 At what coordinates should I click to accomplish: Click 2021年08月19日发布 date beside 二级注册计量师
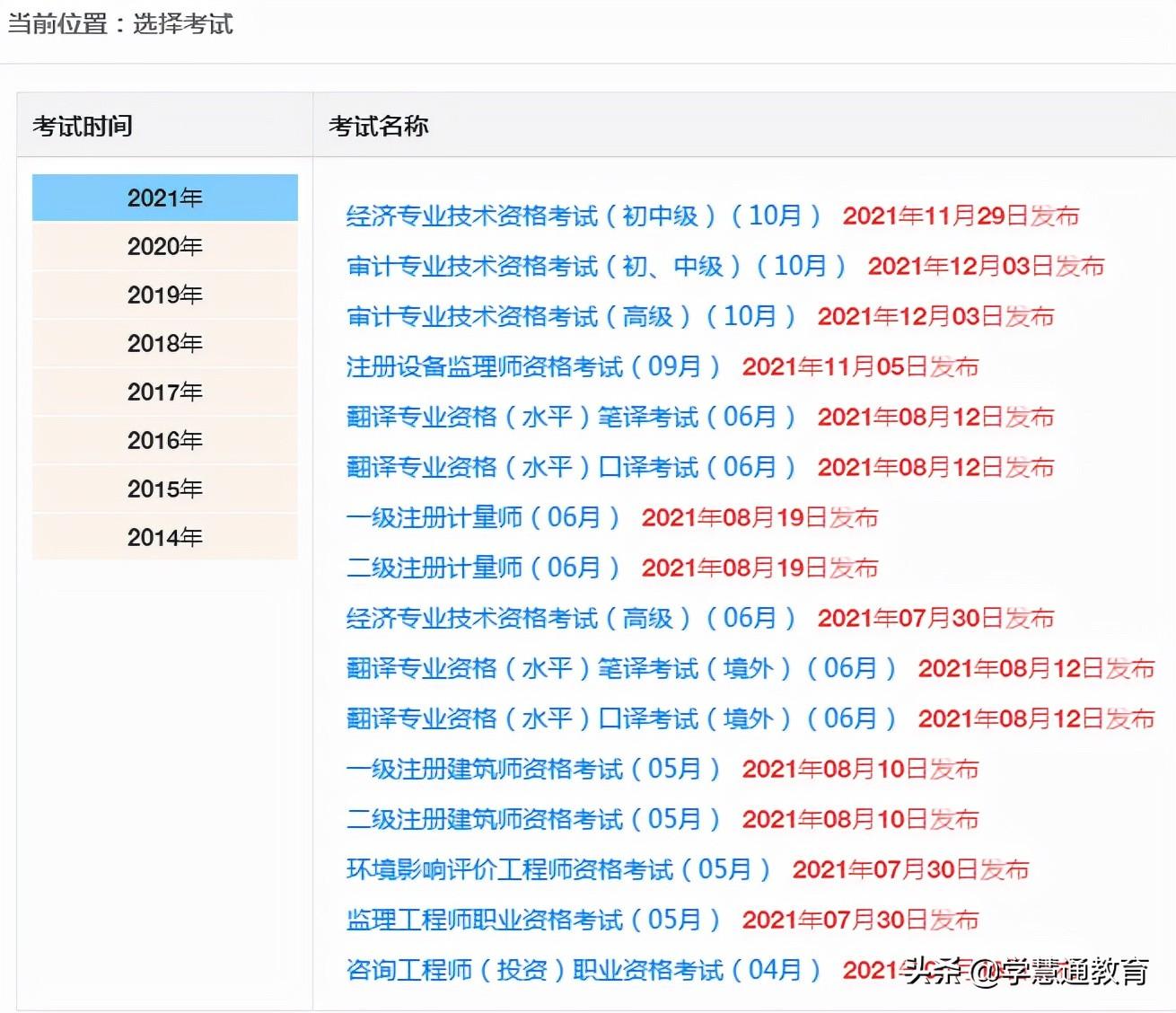tap(759, 568)
